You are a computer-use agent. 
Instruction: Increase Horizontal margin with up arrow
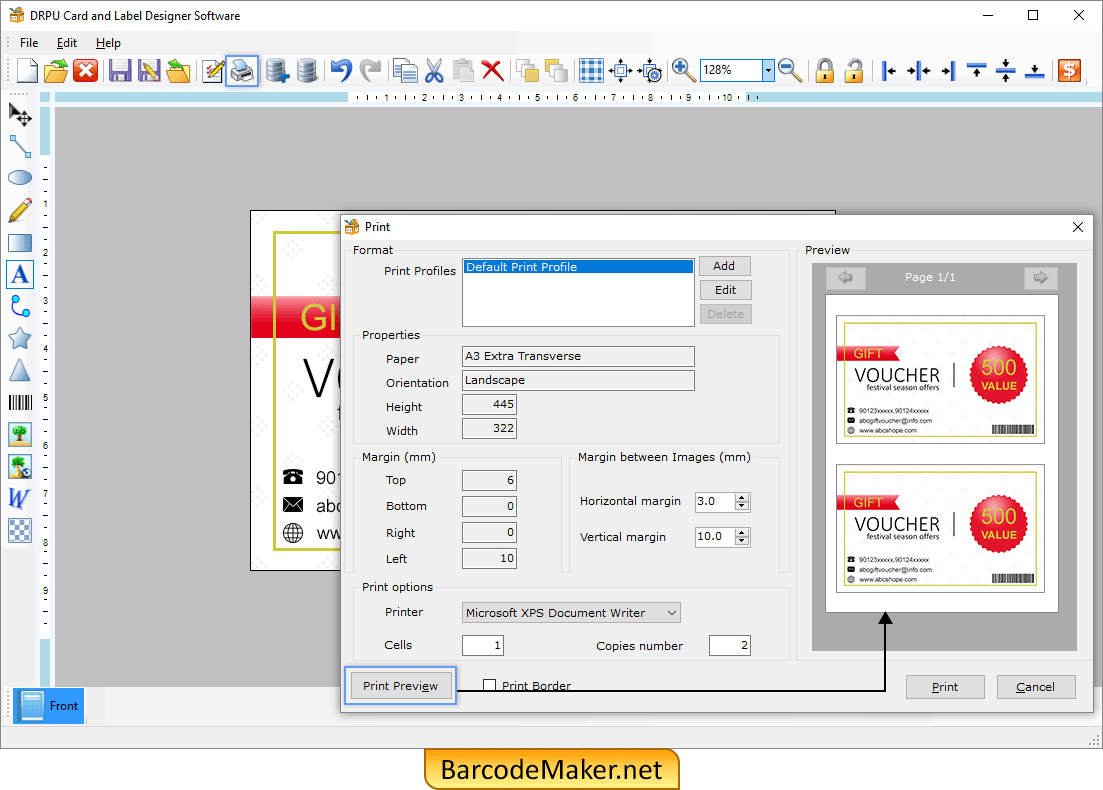click(741, 497)
